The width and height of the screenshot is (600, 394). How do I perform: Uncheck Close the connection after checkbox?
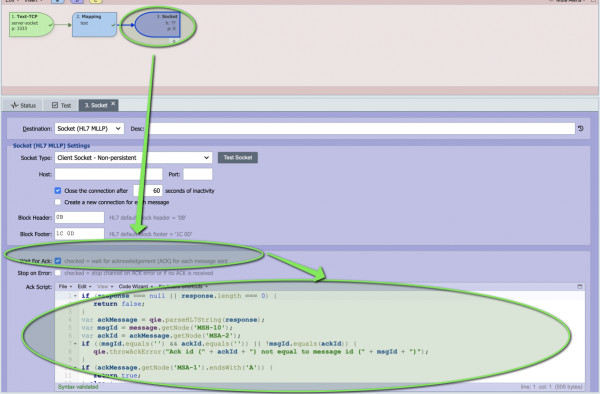click(x=58, y=190)
